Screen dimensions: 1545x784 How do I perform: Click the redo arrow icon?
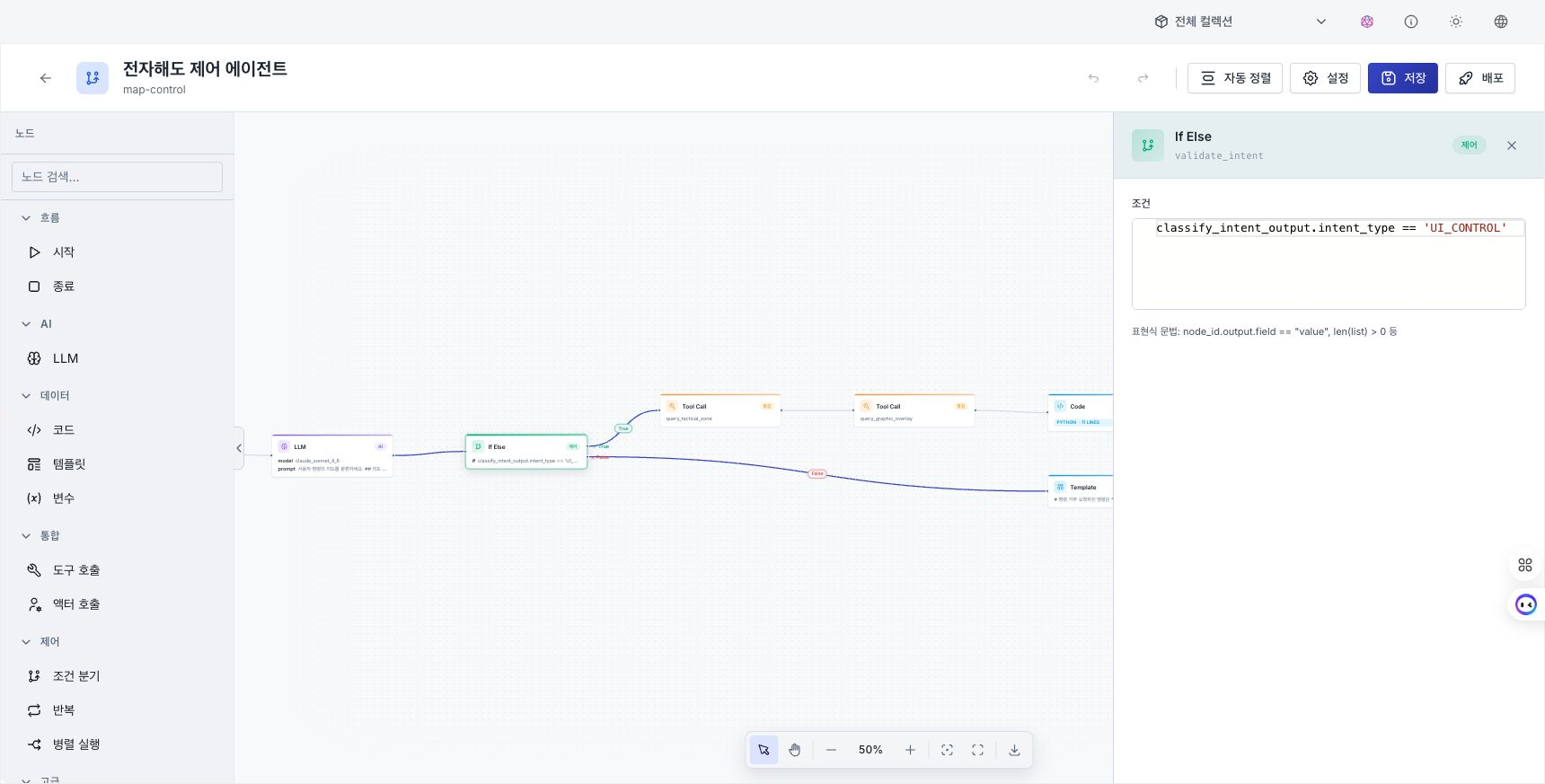(x=1143, y=78)
